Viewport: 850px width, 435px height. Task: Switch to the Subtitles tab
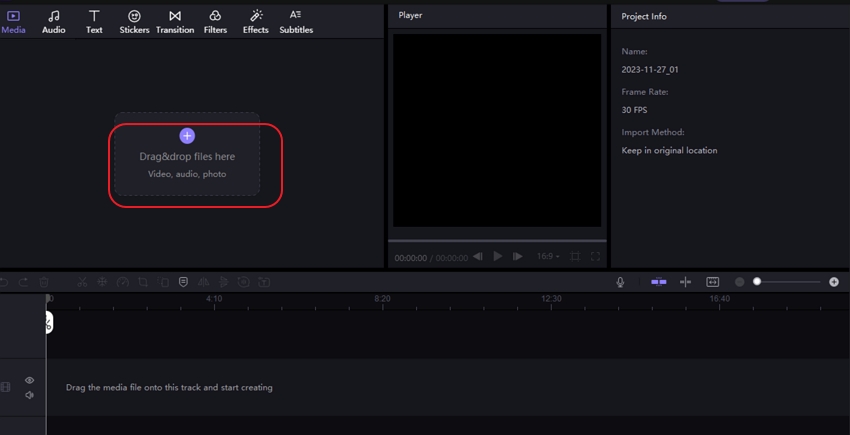click(296, 22)
